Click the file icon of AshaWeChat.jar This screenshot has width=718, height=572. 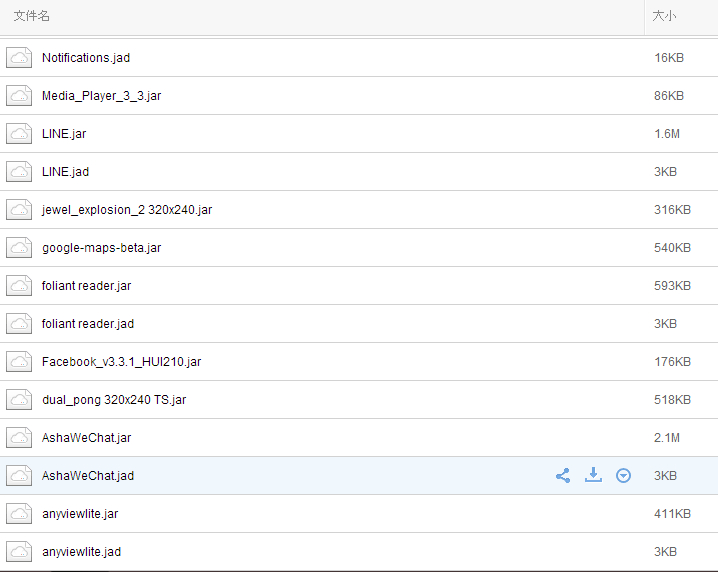click(x=19, y=438)
